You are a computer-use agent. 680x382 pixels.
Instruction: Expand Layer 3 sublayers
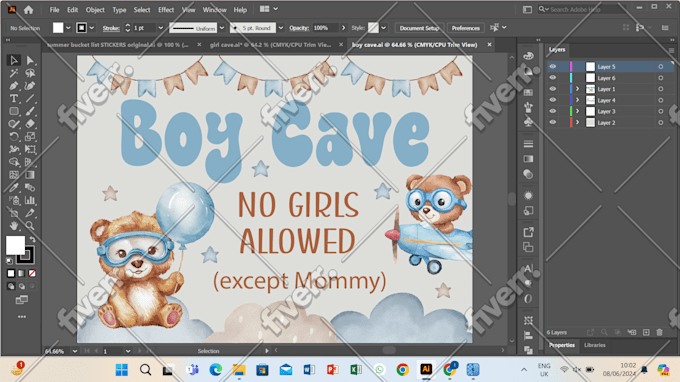(577, 111)
